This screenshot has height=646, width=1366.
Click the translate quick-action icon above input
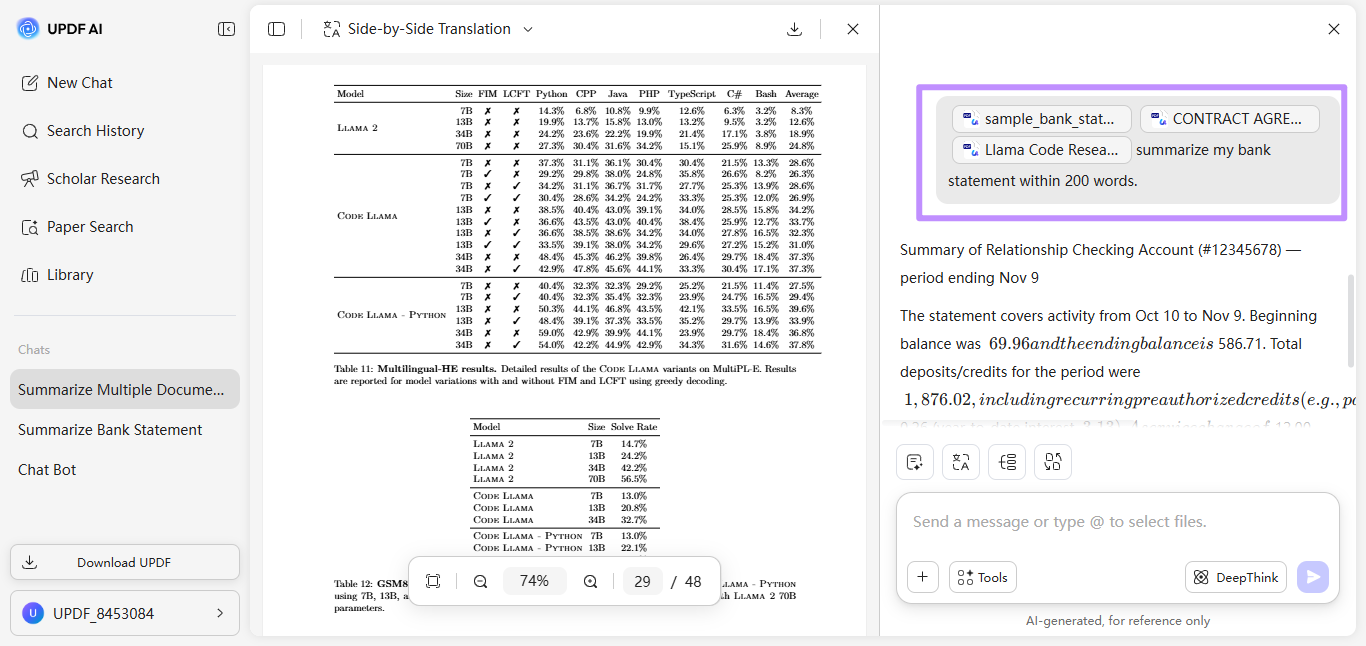[x=961, y=462]
